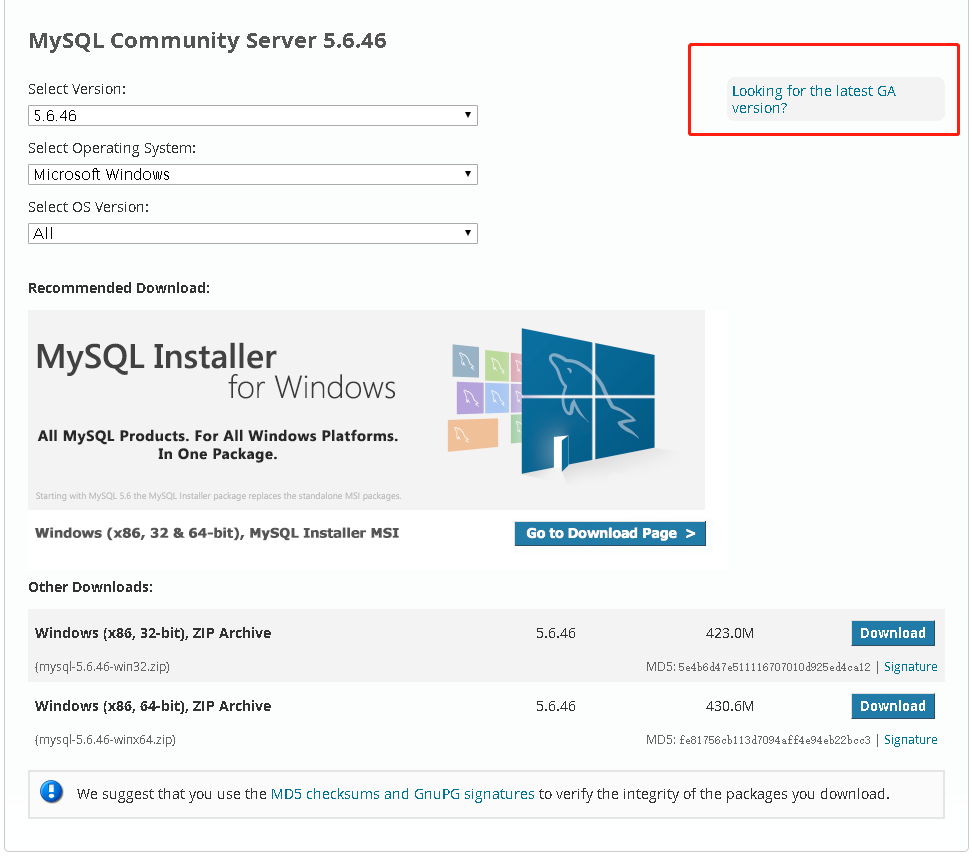Screen dimensions: 972x856
Task: Click the dropdown arrow of version 5.6.46 field
Action: click(x=467, y=116)
